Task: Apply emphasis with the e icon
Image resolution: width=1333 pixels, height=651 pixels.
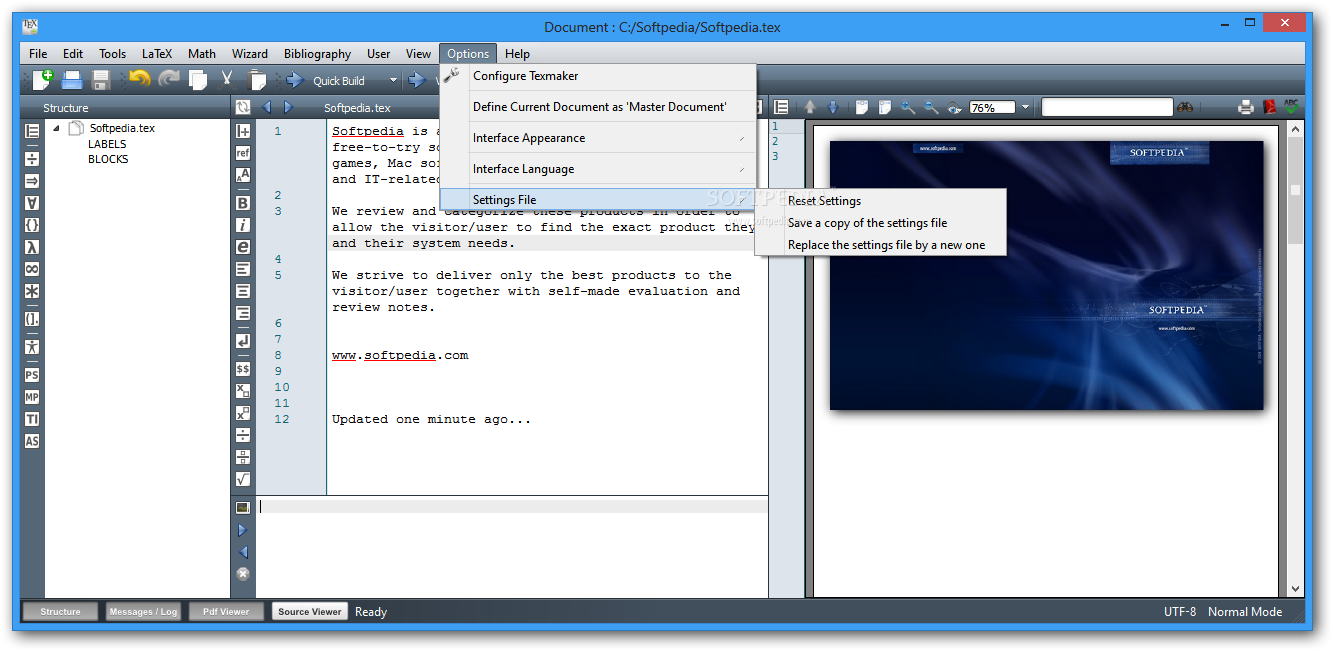Action: [x=243, y=247]
